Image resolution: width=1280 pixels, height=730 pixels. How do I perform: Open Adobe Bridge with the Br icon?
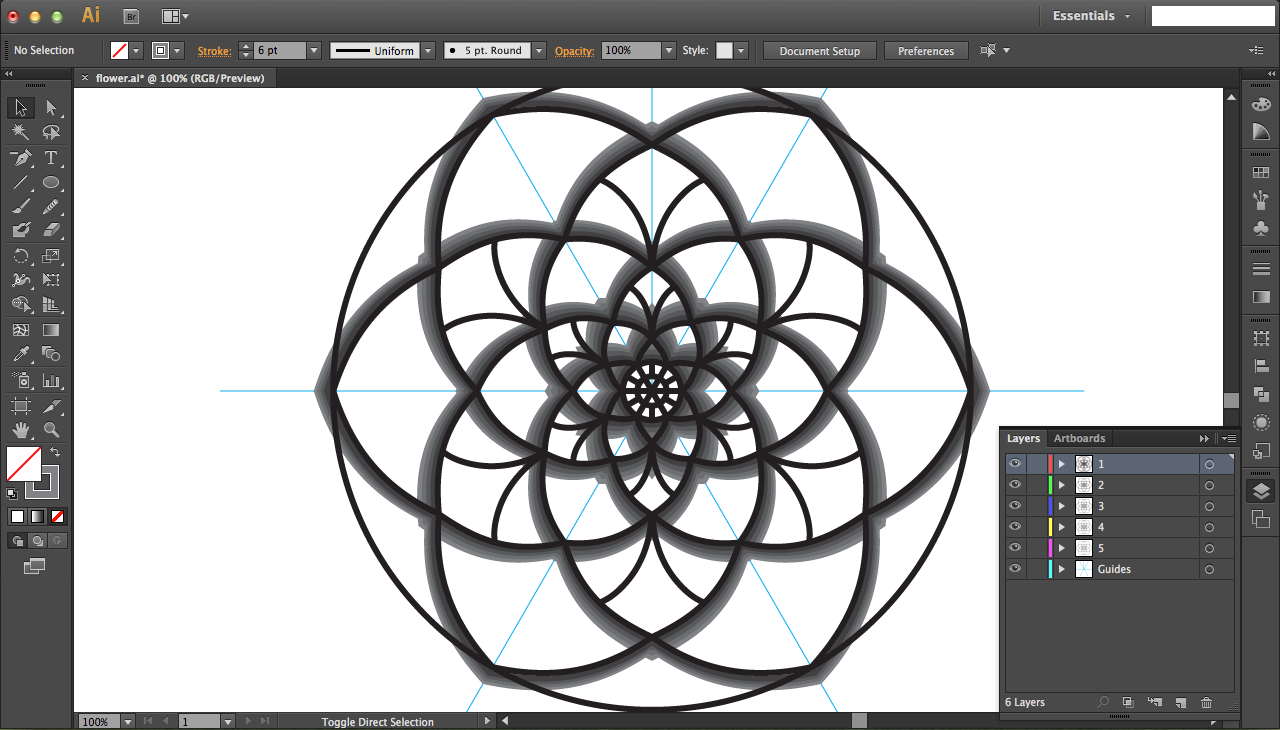pyautogui.click(x=131, y=16)
